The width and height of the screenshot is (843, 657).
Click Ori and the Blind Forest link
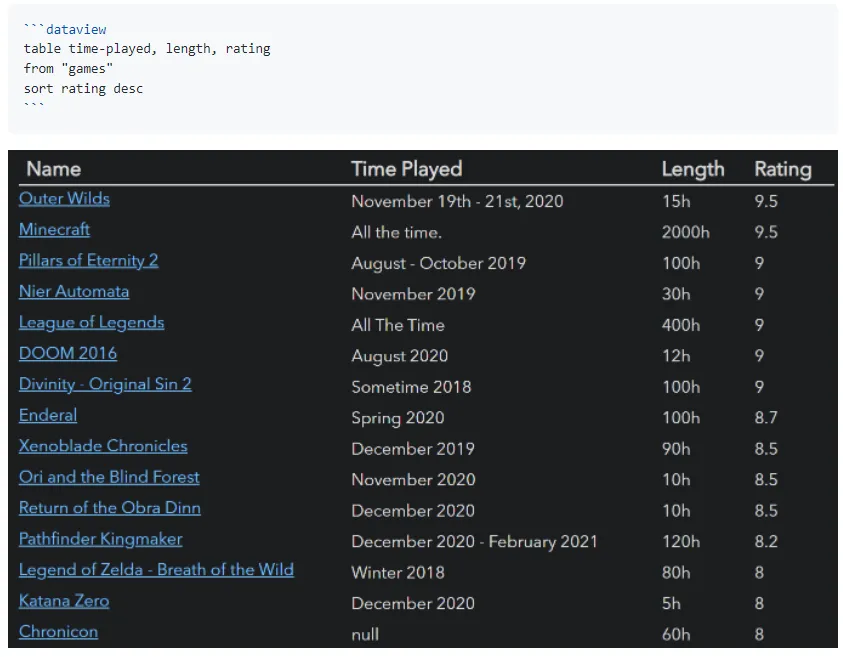tap(109, 478)
